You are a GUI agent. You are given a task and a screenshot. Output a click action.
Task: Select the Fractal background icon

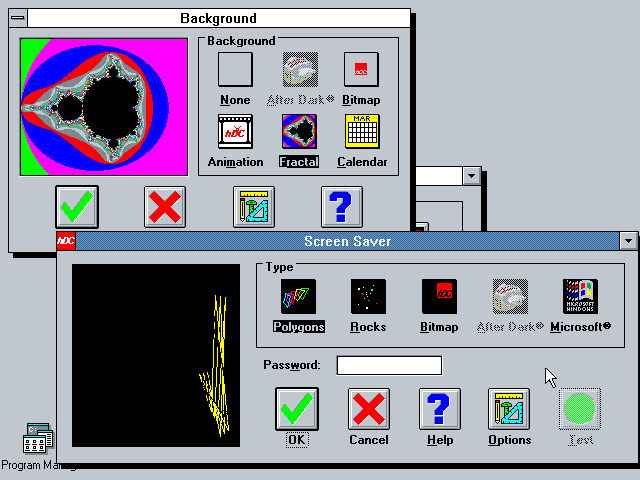tap(299, 131)
